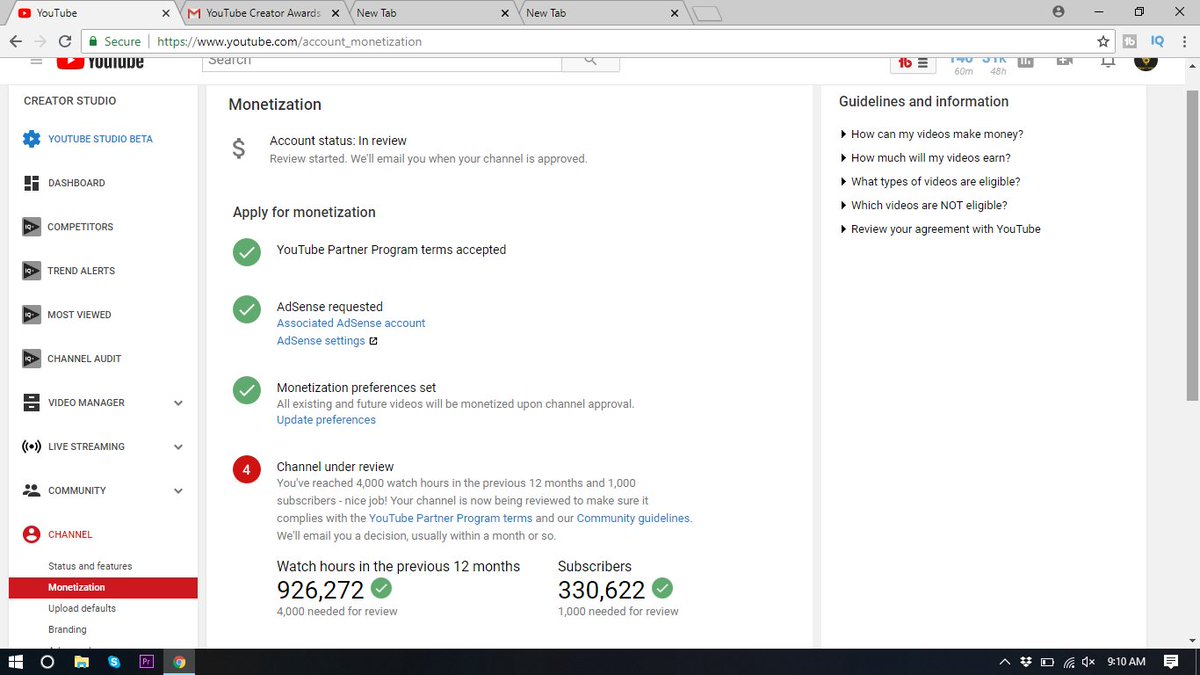
Task: Show hidden tray icons chevron
Action: [x=1005, y=662]
